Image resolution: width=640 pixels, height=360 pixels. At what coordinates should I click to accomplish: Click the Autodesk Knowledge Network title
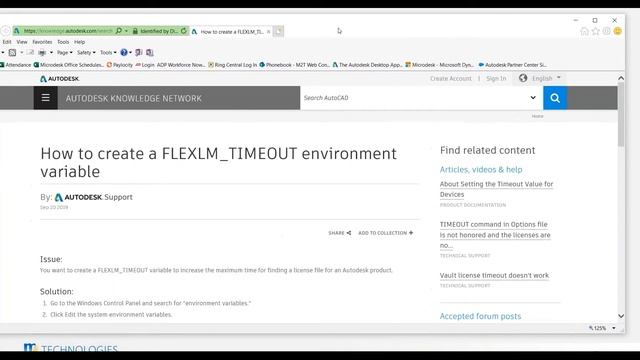tap(133, 98)
